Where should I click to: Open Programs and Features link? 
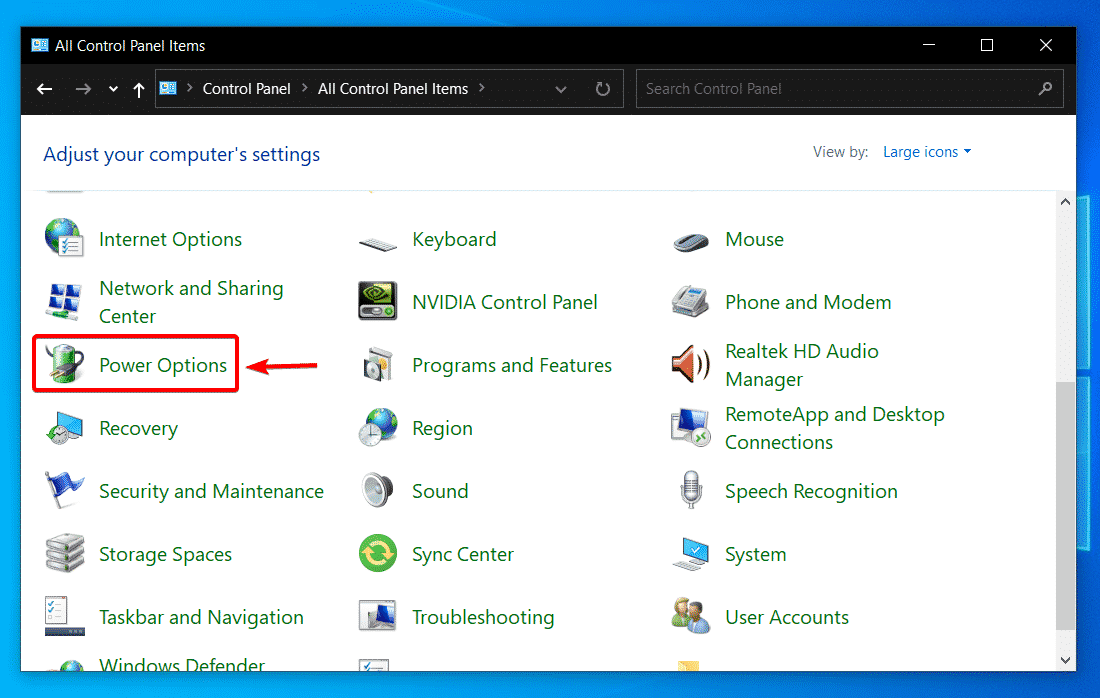511,365
